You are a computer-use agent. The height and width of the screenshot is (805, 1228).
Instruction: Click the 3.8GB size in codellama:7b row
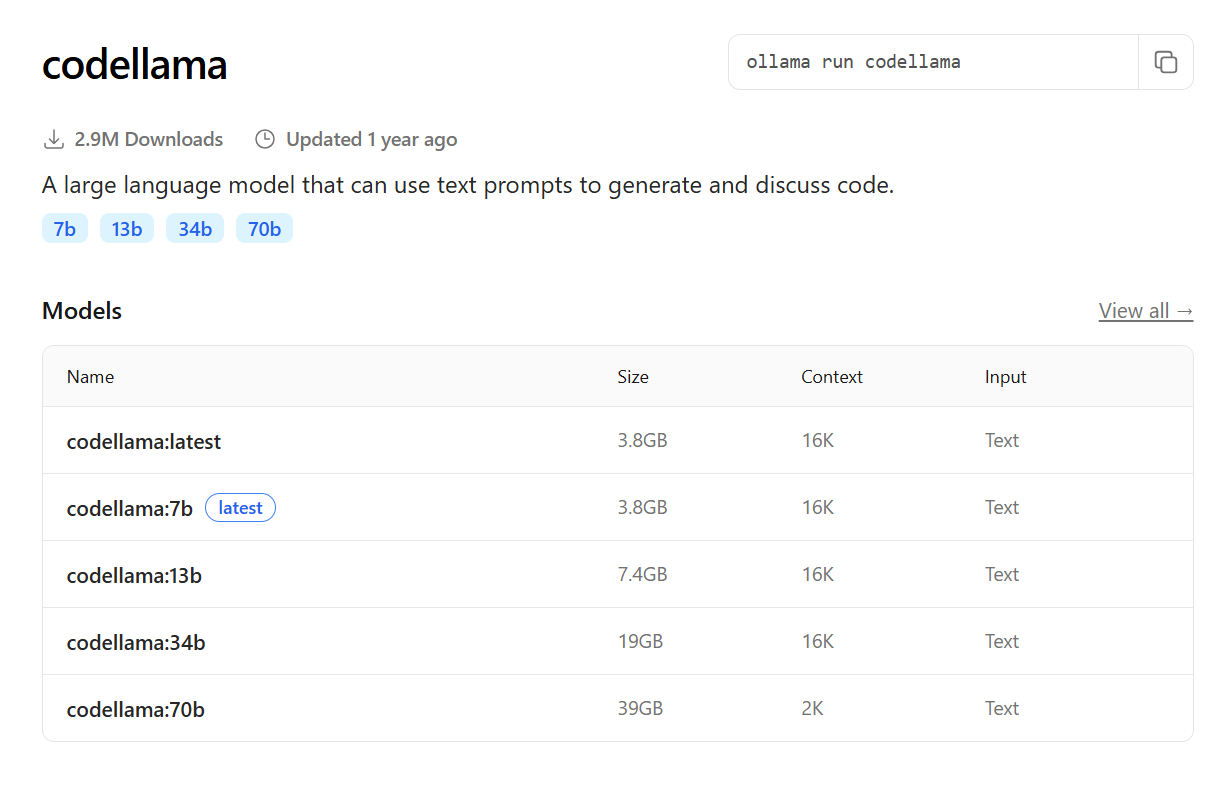coord(642,508)
